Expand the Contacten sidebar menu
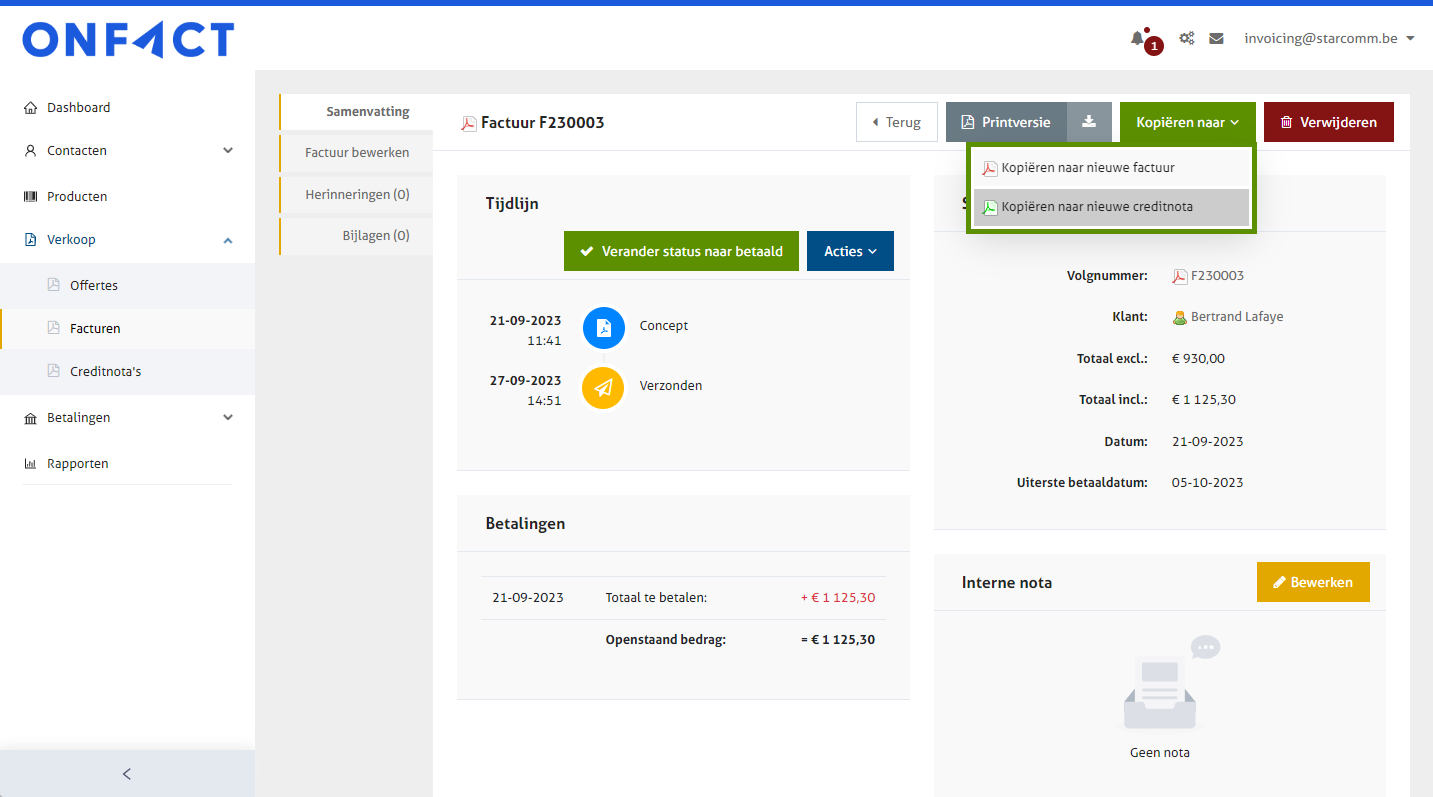 (227, 151)
